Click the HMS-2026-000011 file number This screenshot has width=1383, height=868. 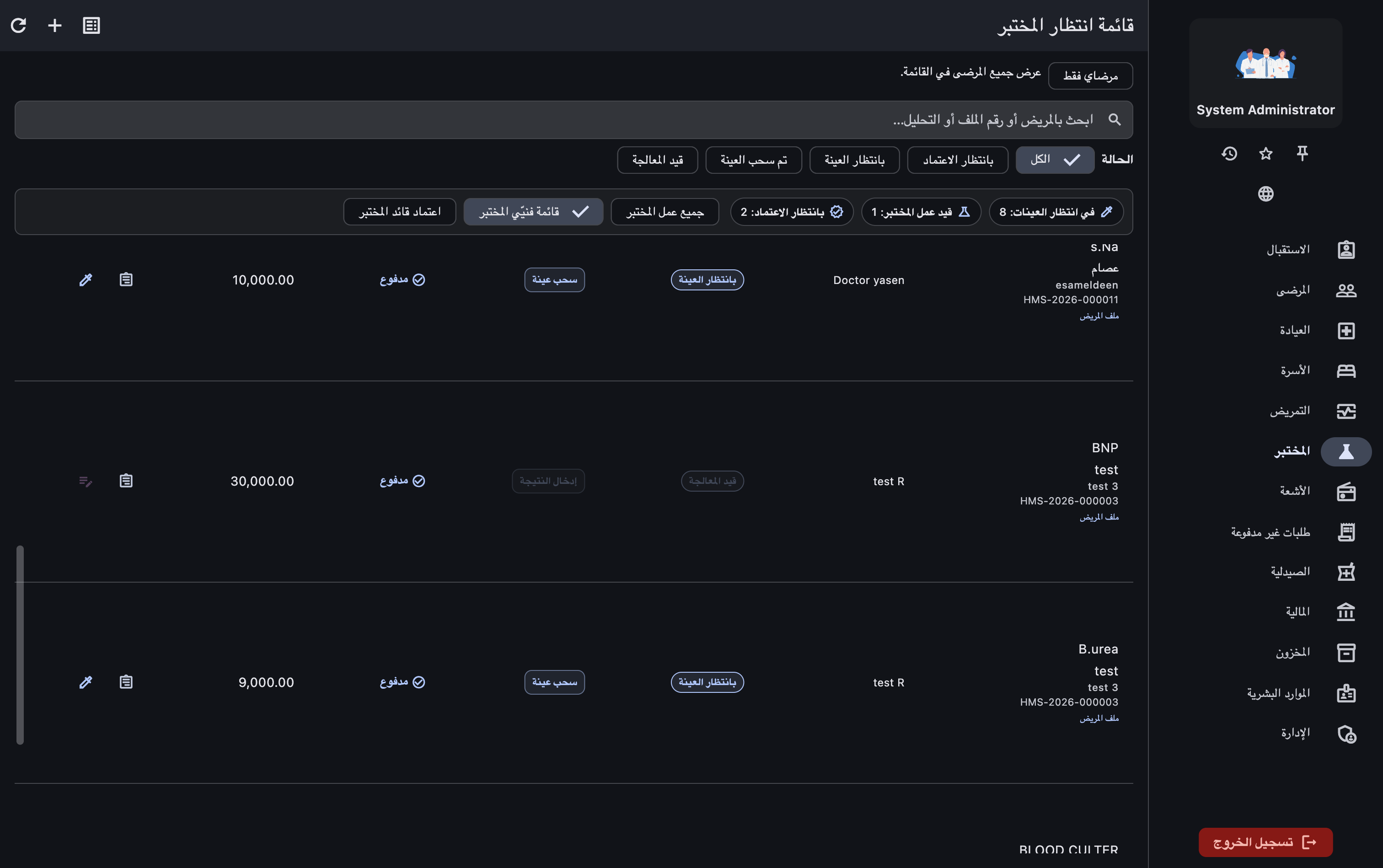coord(1071,300)
